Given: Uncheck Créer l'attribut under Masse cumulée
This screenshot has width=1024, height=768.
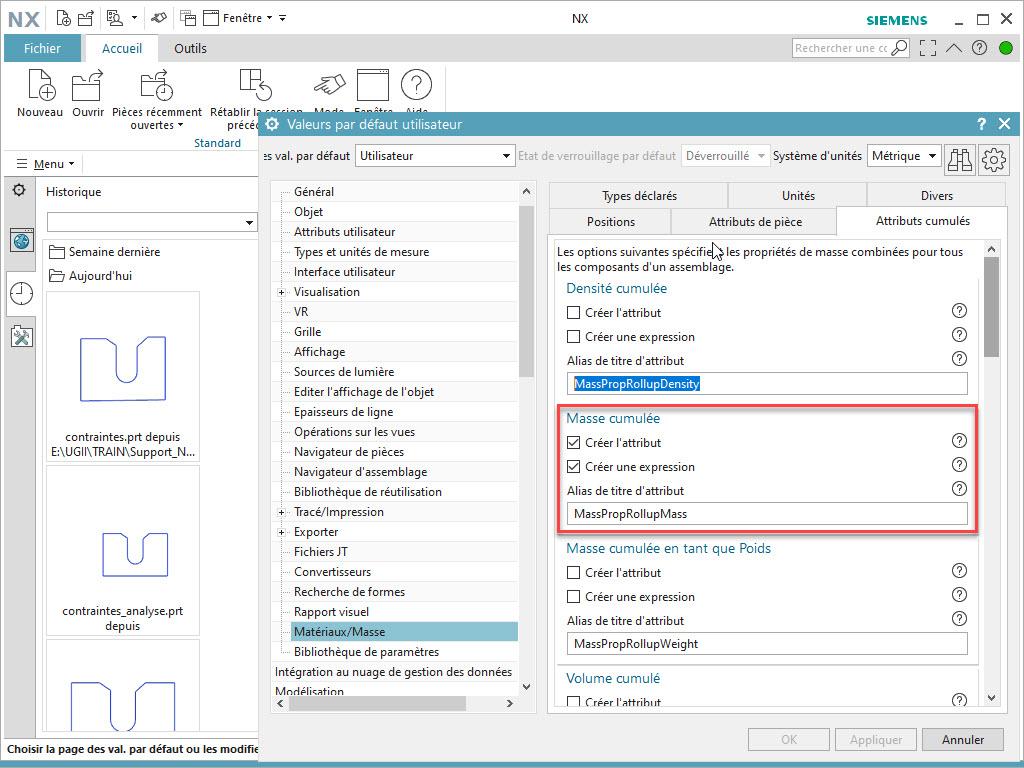Looking at the screenshot, I should click(573, 442).
